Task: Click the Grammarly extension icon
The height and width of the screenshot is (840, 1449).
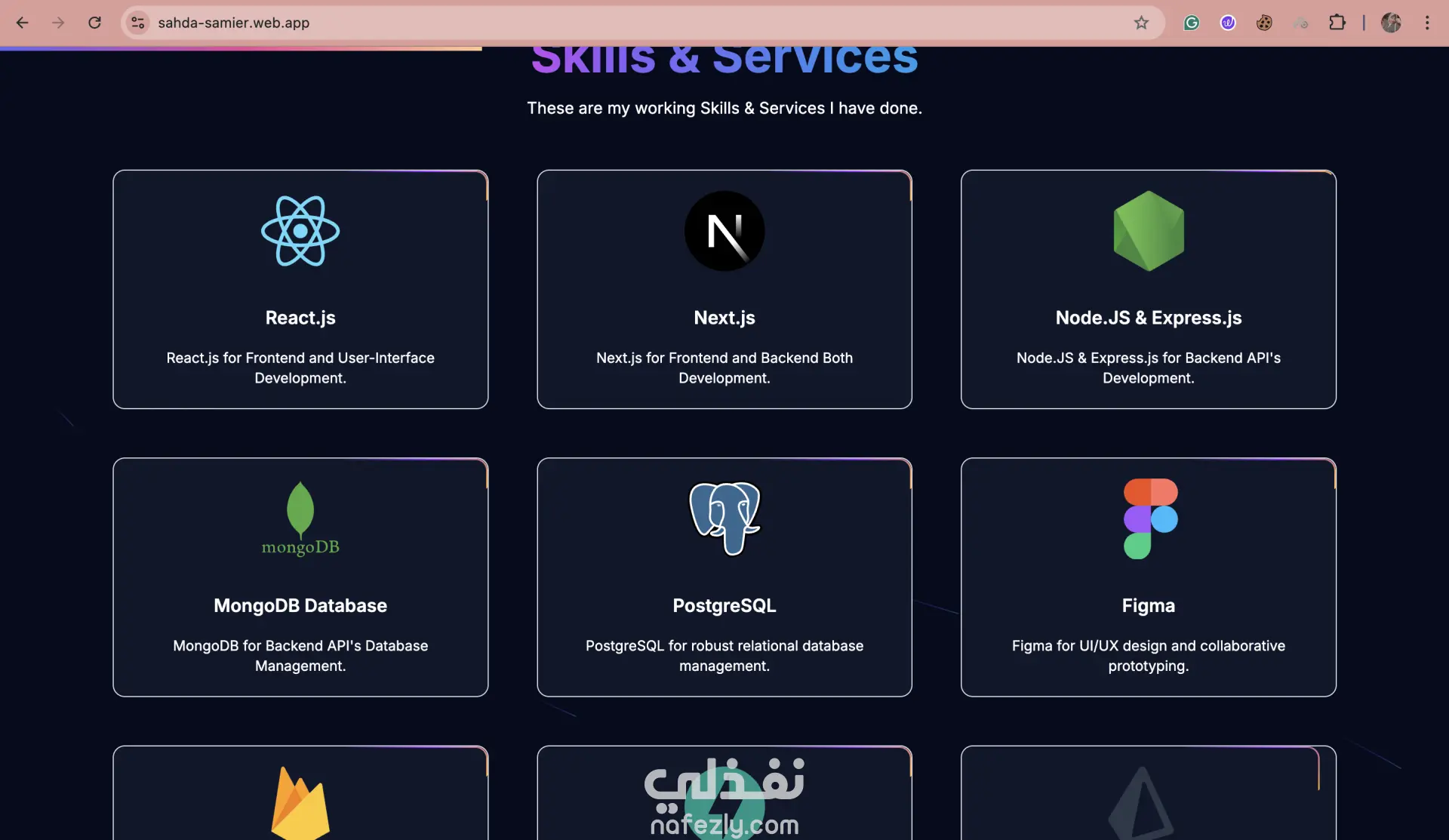Action: tap(1192, 23)
